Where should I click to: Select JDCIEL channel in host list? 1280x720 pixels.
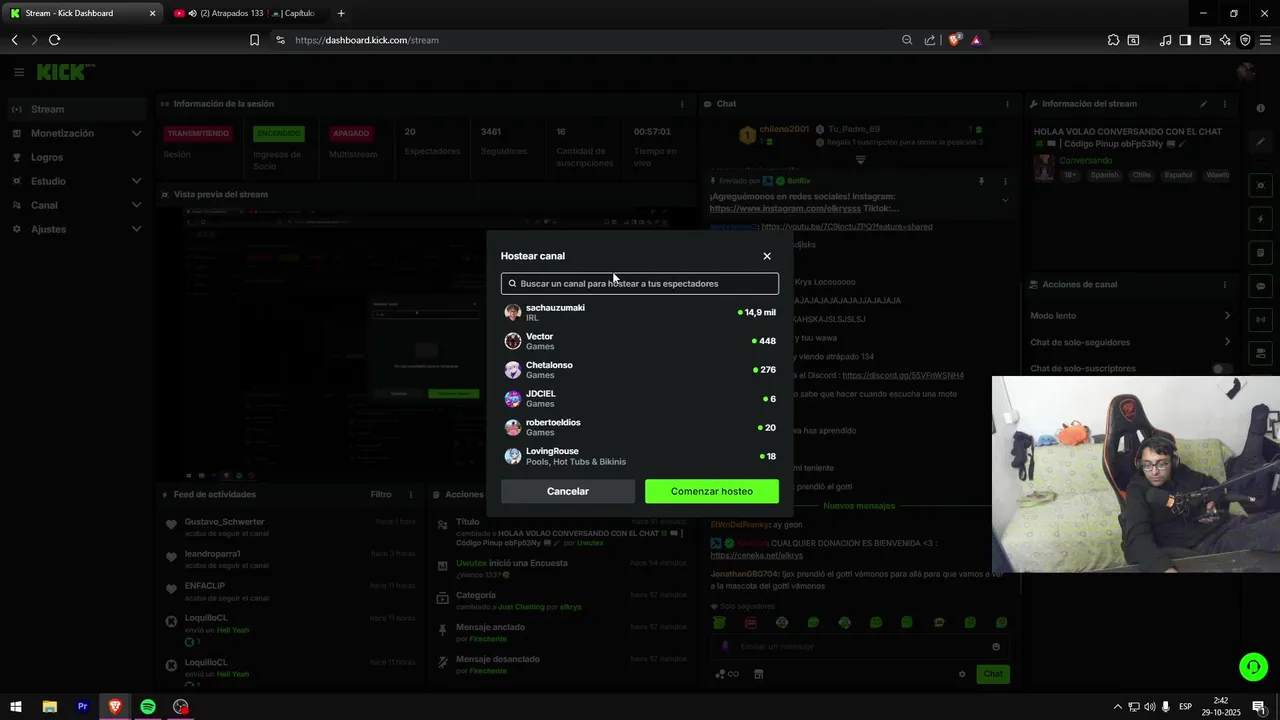[640, 398]
